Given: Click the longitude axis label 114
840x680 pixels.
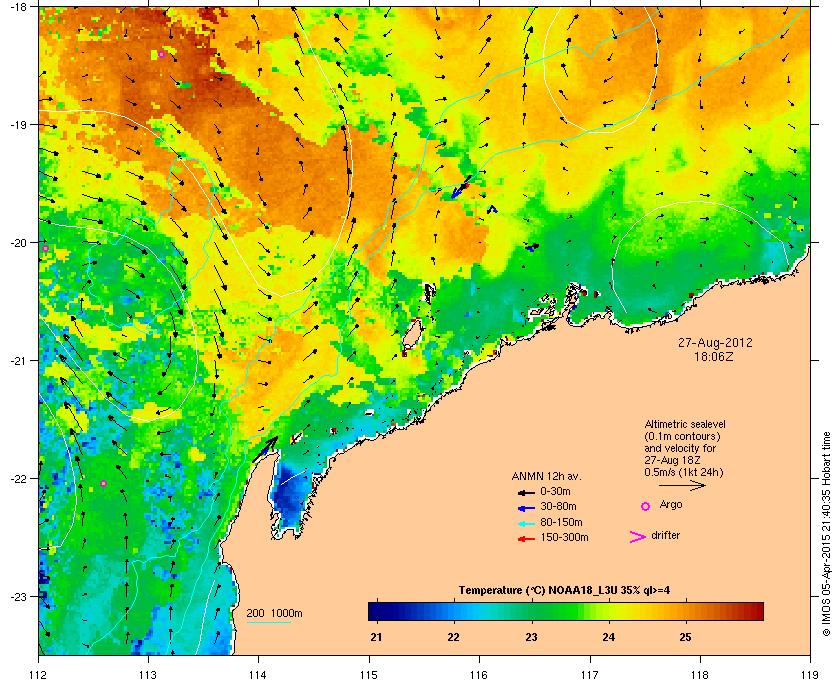Looking at the screenshot, I should pyautogui.click(x=258, y=674).
